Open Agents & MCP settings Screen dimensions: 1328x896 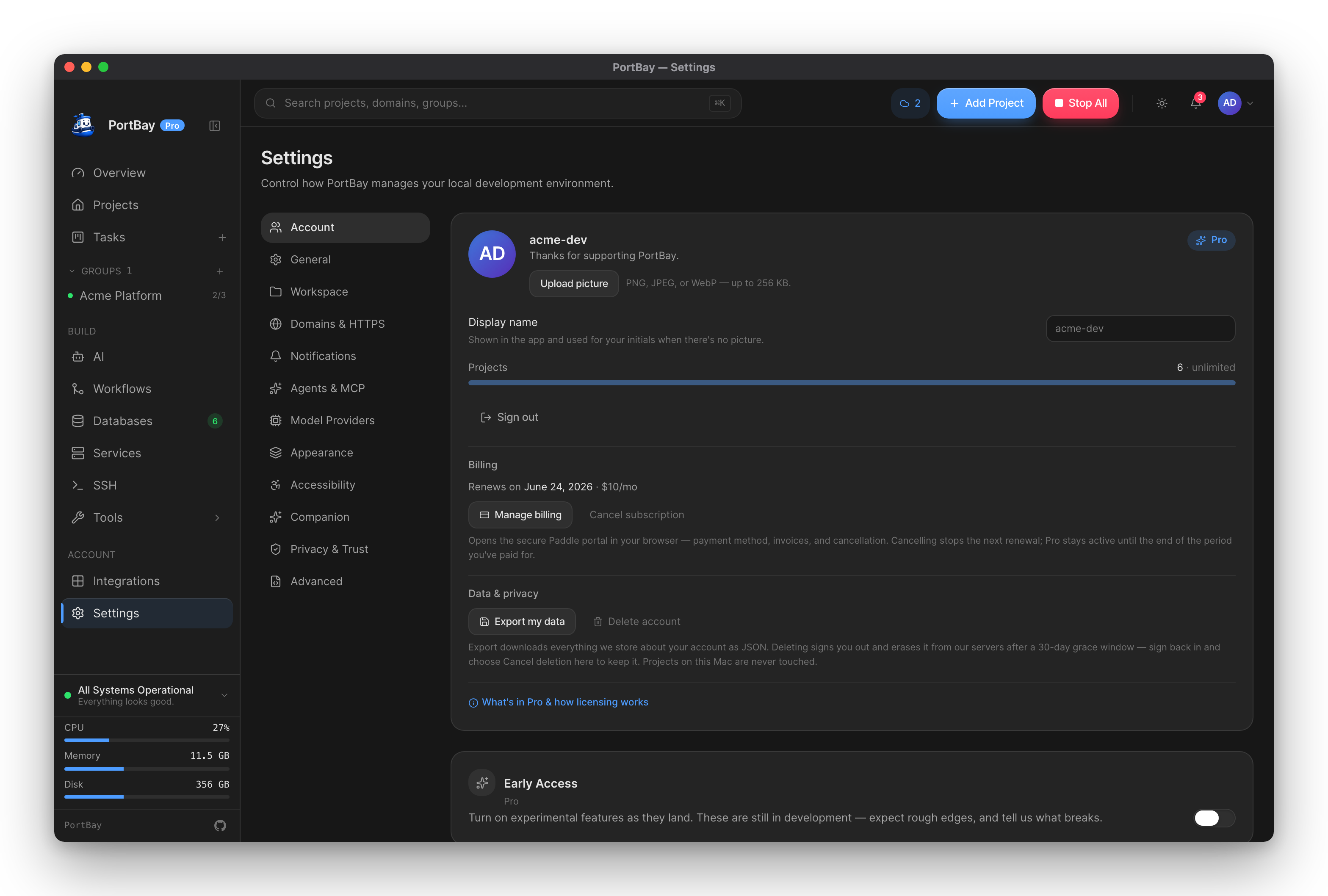[345, 388]
